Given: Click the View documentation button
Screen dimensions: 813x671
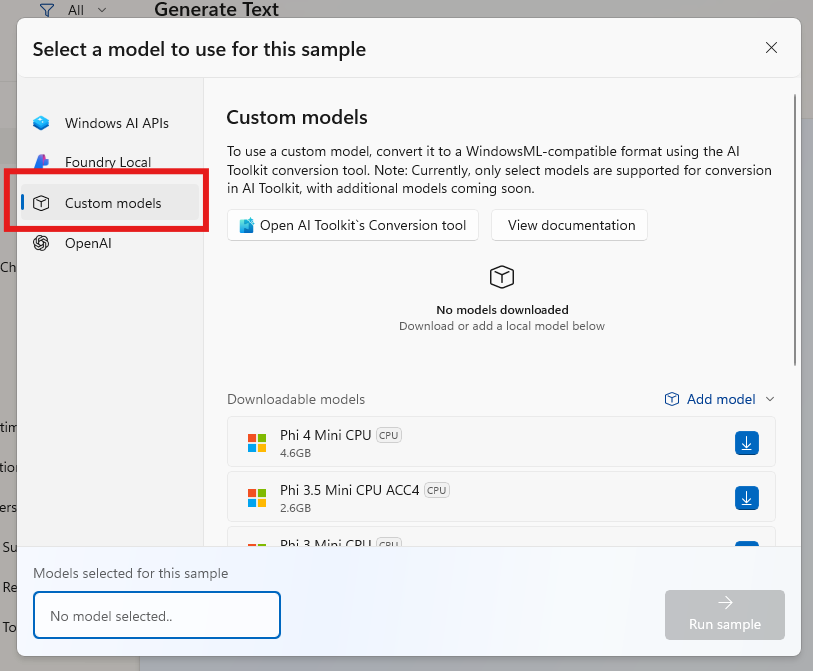Looking at the screenshot, I should [568, 225].
